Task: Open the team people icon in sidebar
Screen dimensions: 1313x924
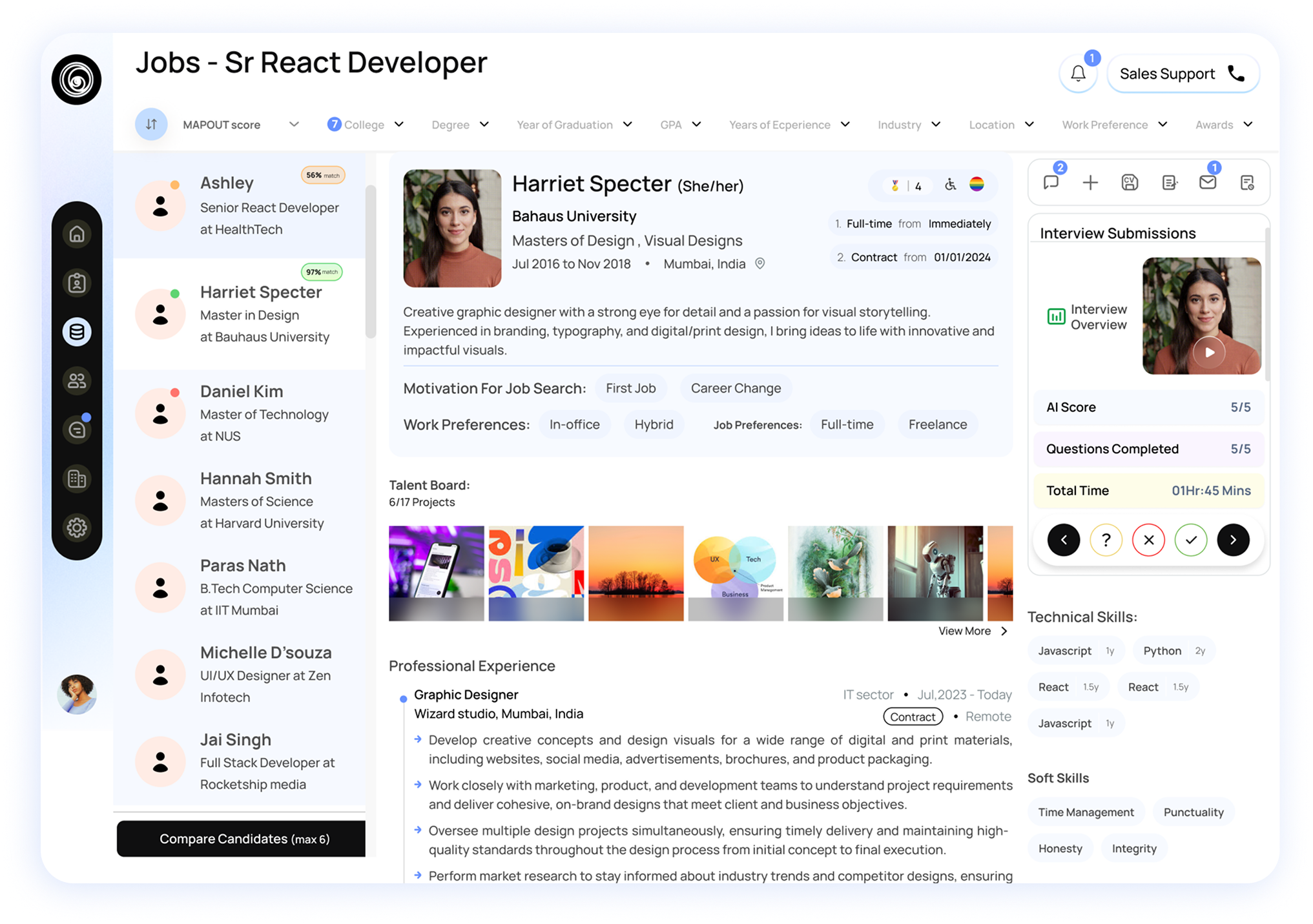Action: pyautogui.click(x=77, y=381)
